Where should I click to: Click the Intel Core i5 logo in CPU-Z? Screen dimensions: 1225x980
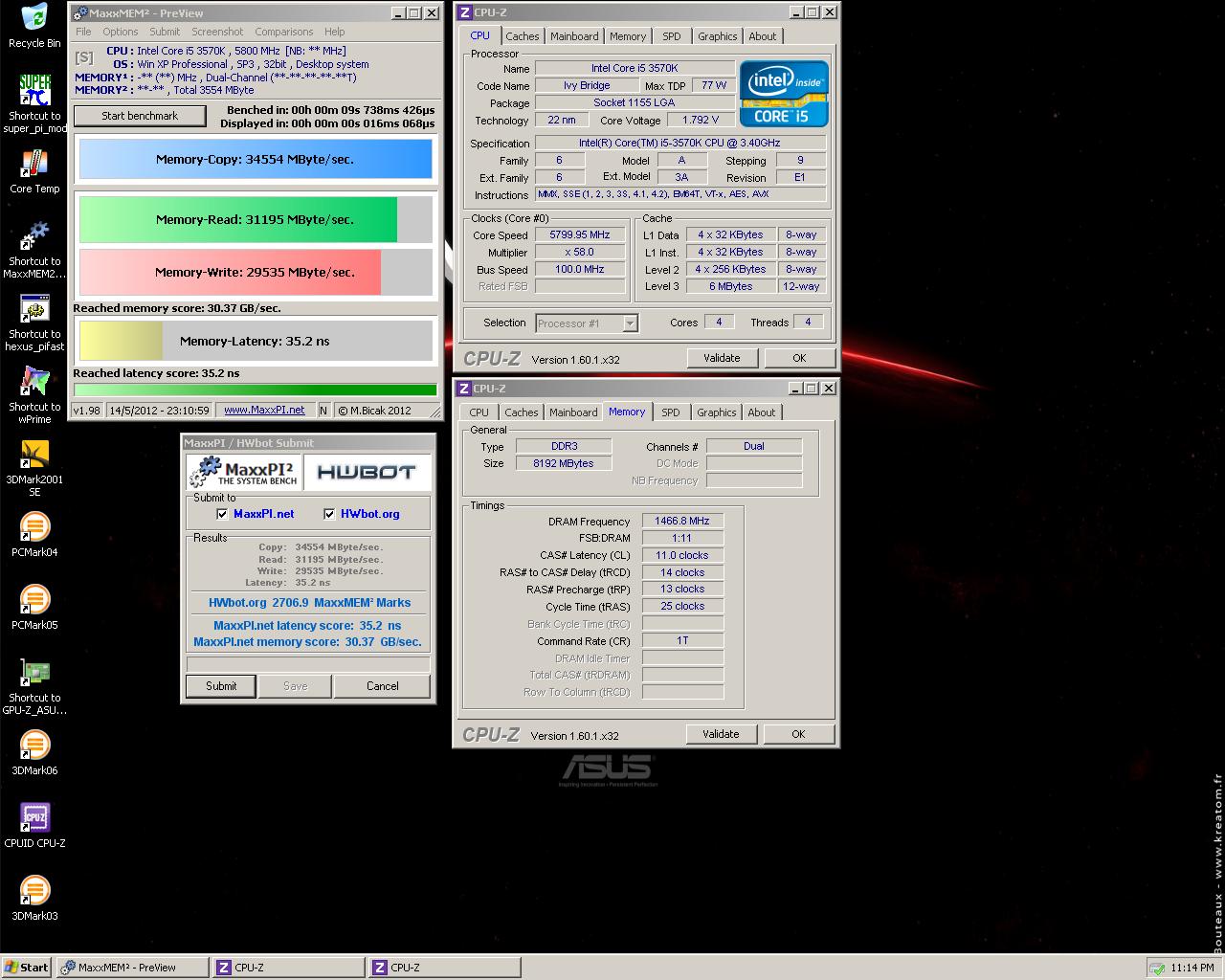pos(783,93)
